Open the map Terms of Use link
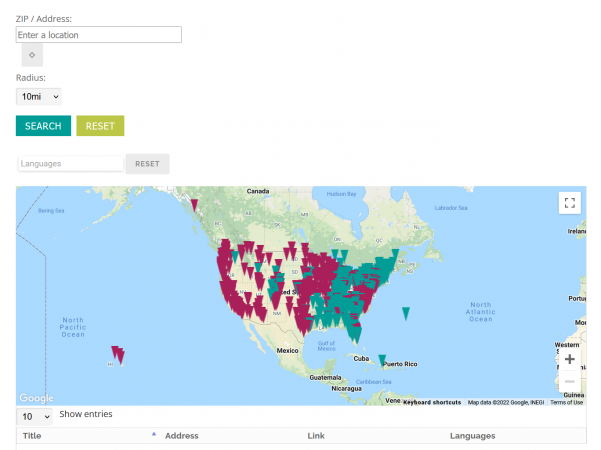The width and height of the screenshot is (601, 450). [x=566, y=402]
